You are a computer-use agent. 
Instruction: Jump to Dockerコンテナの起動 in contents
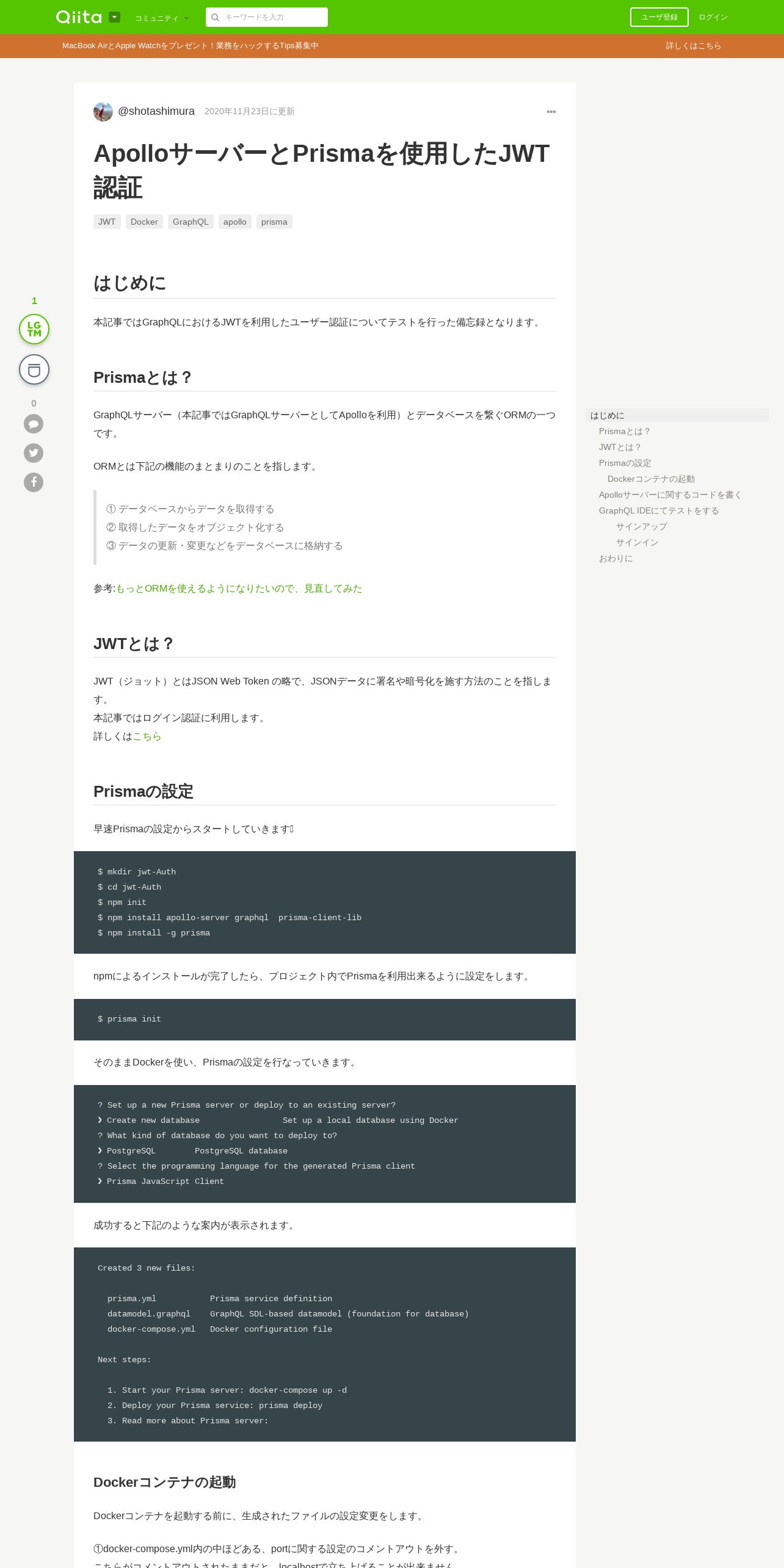651,479
